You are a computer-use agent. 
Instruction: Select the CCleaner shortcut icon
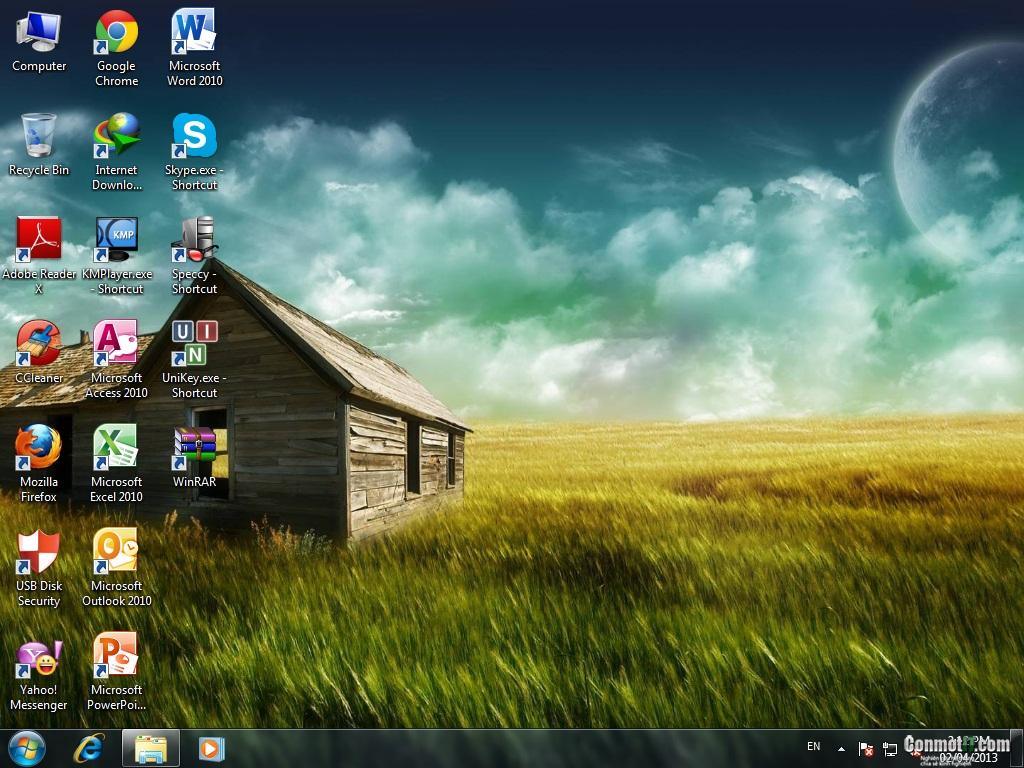tap(39, 353)
